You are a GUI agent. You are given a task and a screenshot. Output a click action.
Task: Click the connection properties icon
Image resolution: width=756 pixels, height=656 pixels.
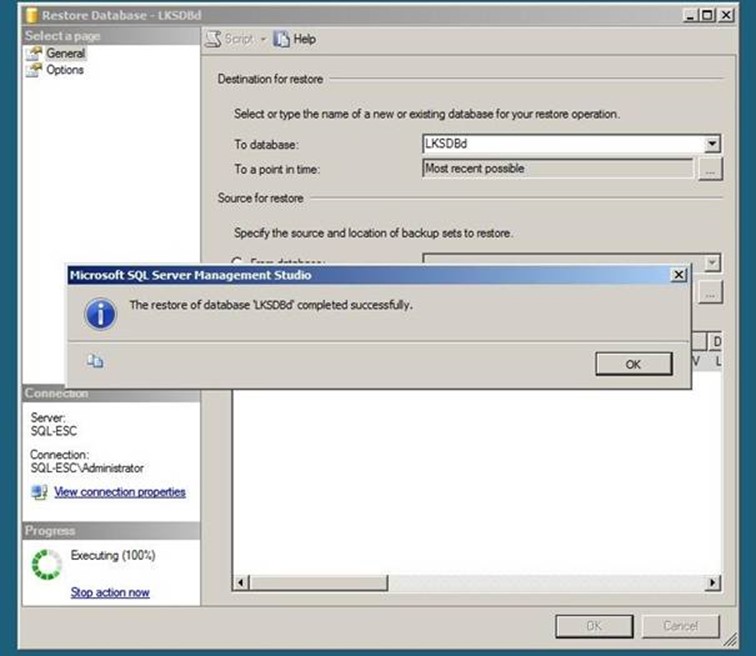[x=39, y=492]
